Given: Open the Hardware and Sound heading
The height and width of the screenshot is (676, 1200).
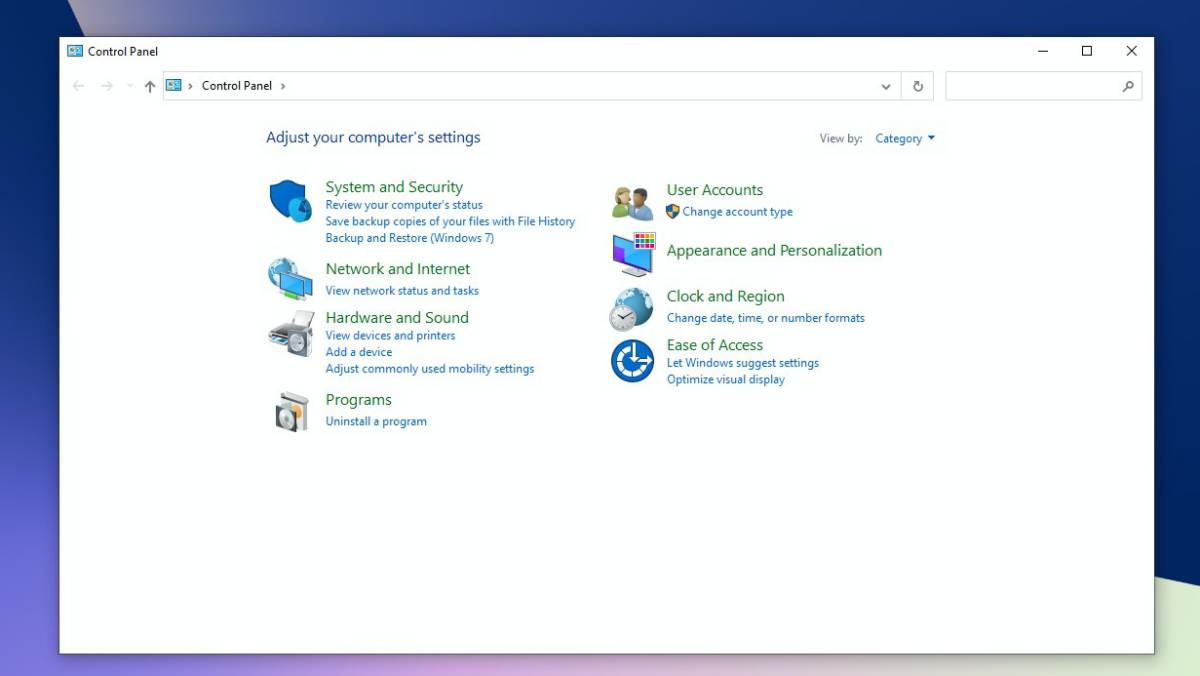Looking at the screenshot, I should [397, 318].
